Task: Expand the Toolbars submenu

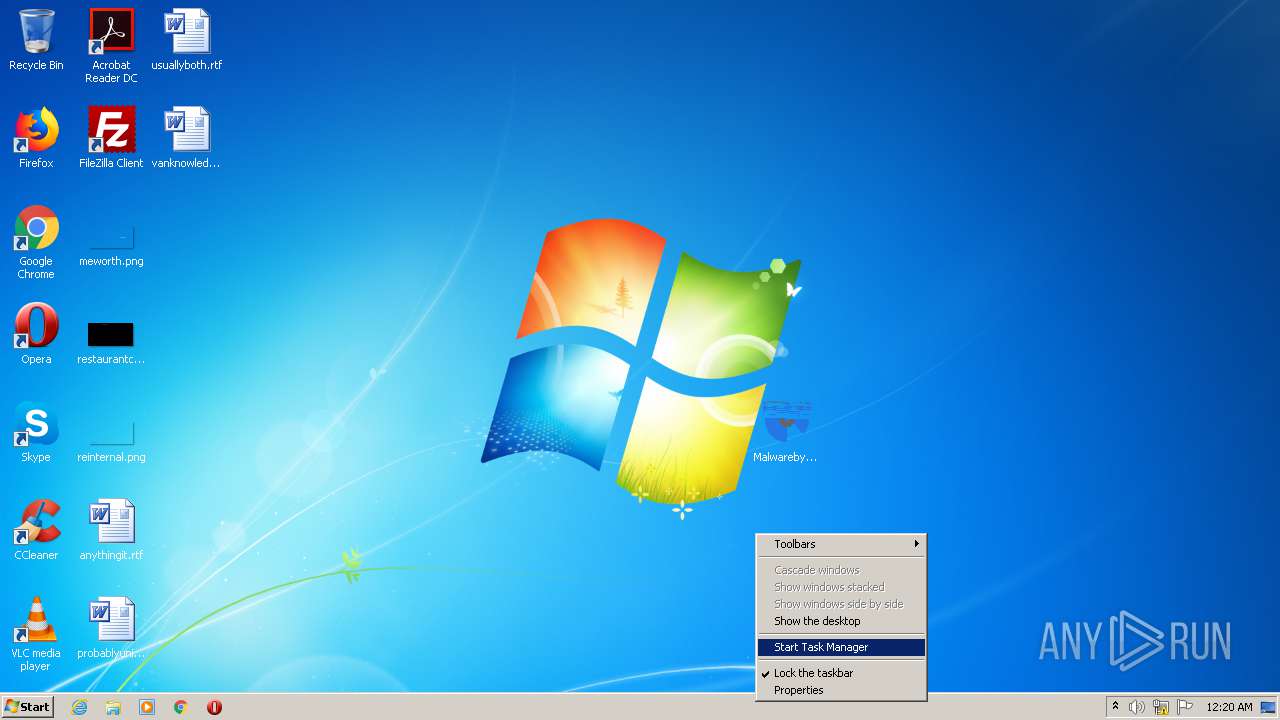Action: 841,544
